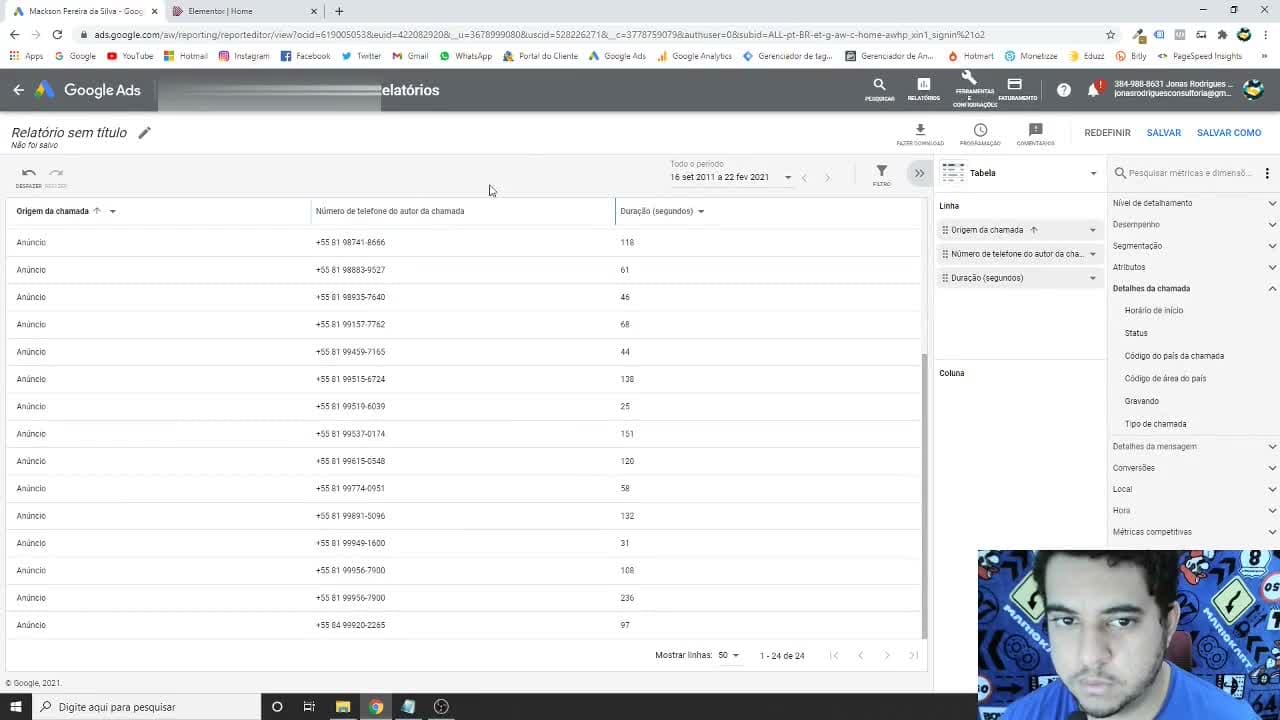Open dropdown of Número de telefone row chip
Image resolution: width=1280 pixels, height=720 pixels.
pyautogui.click(x=1092, y=254)
